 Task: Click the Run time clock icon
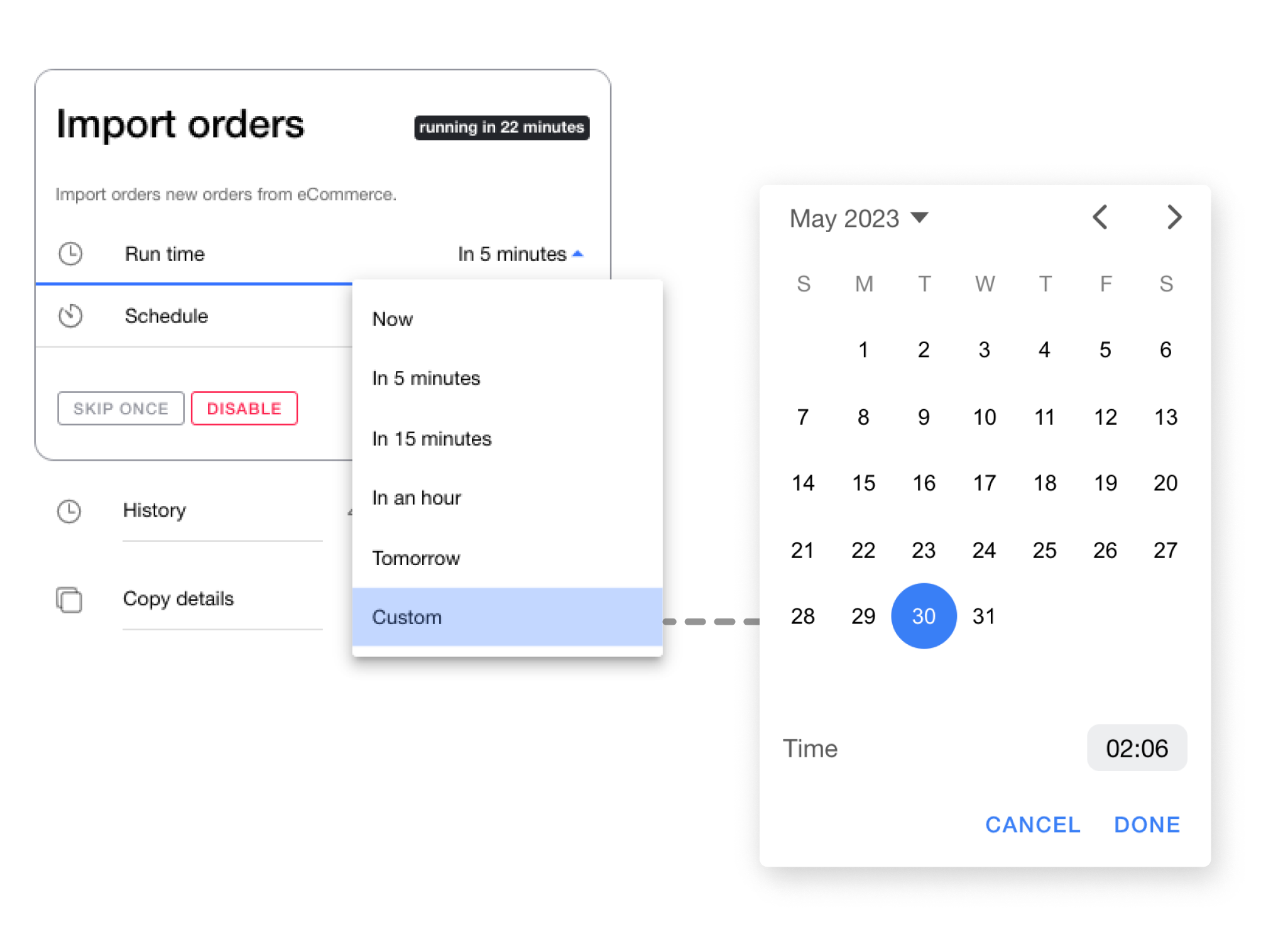point(69,253)
